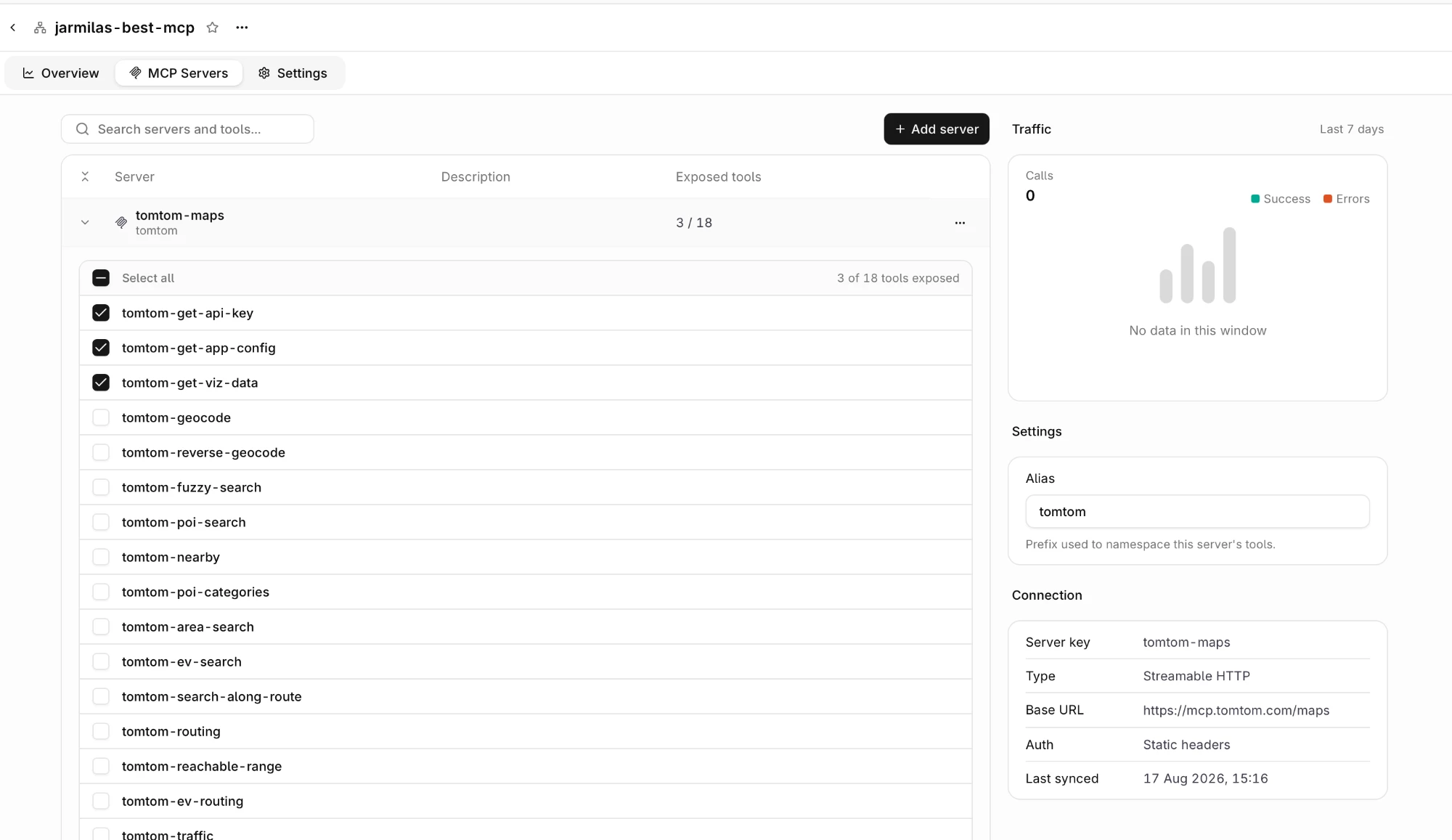Click the Static headers auth value
The height and width of the screenshot is (840, 1452).
[1187, 745]
